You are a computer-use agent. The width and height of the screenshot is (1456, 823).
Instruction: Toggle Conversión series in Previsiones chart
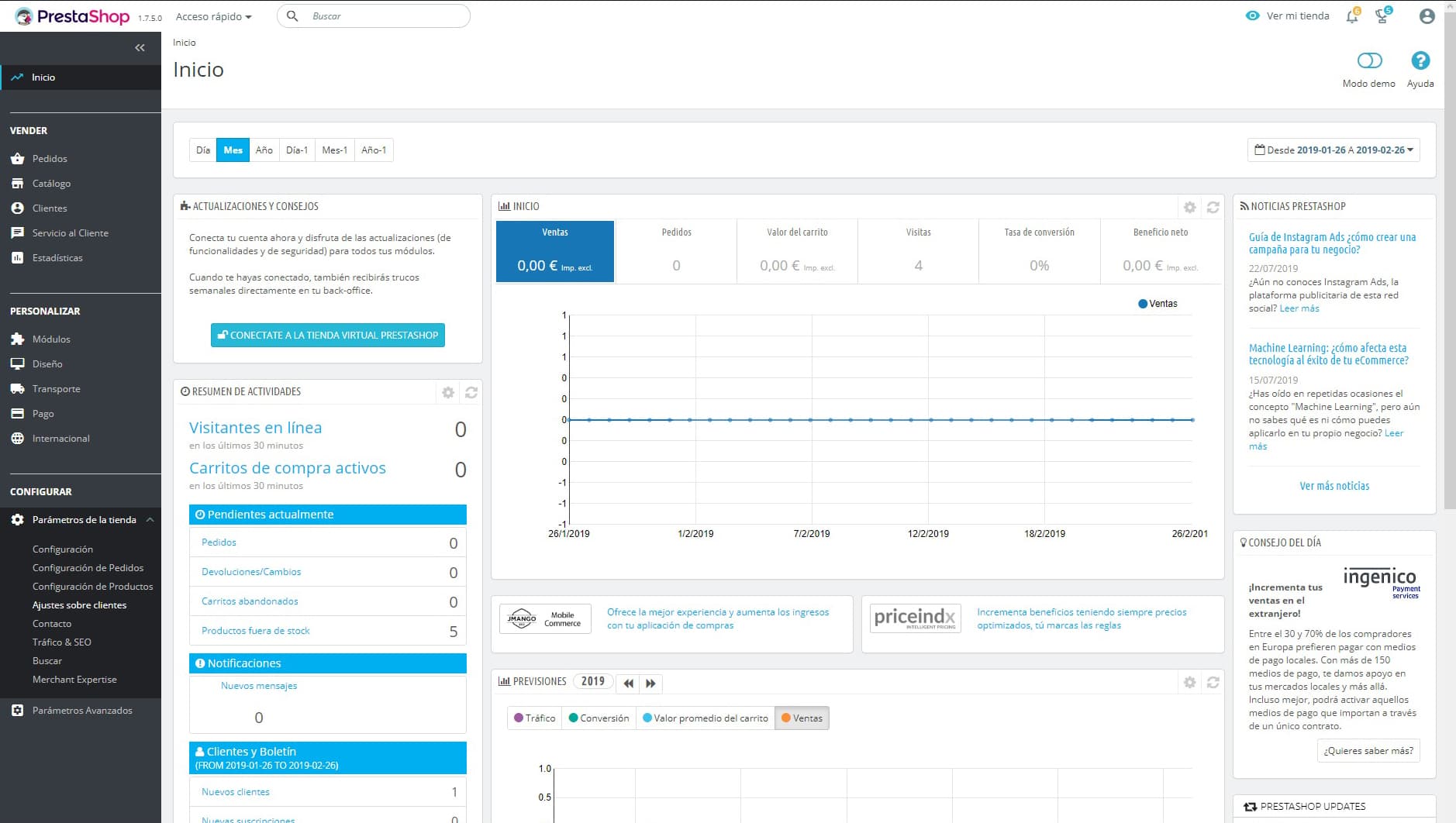tap(599, 718)
